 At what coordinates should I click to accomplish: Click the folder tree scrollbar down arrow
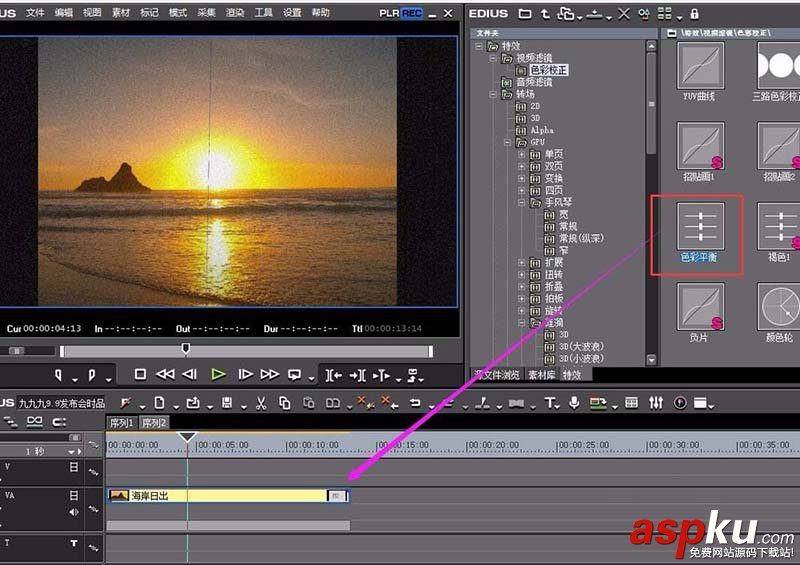(652, 360)
